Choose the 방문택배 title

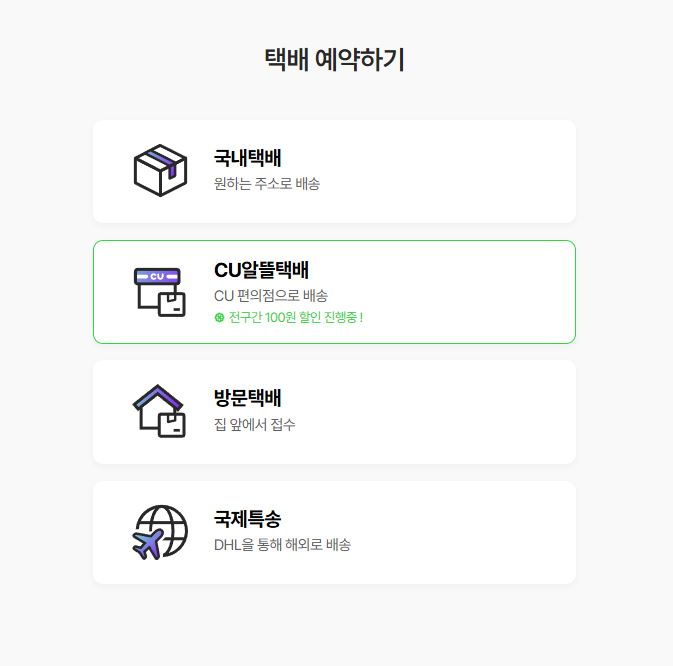(x=248, y=398)
